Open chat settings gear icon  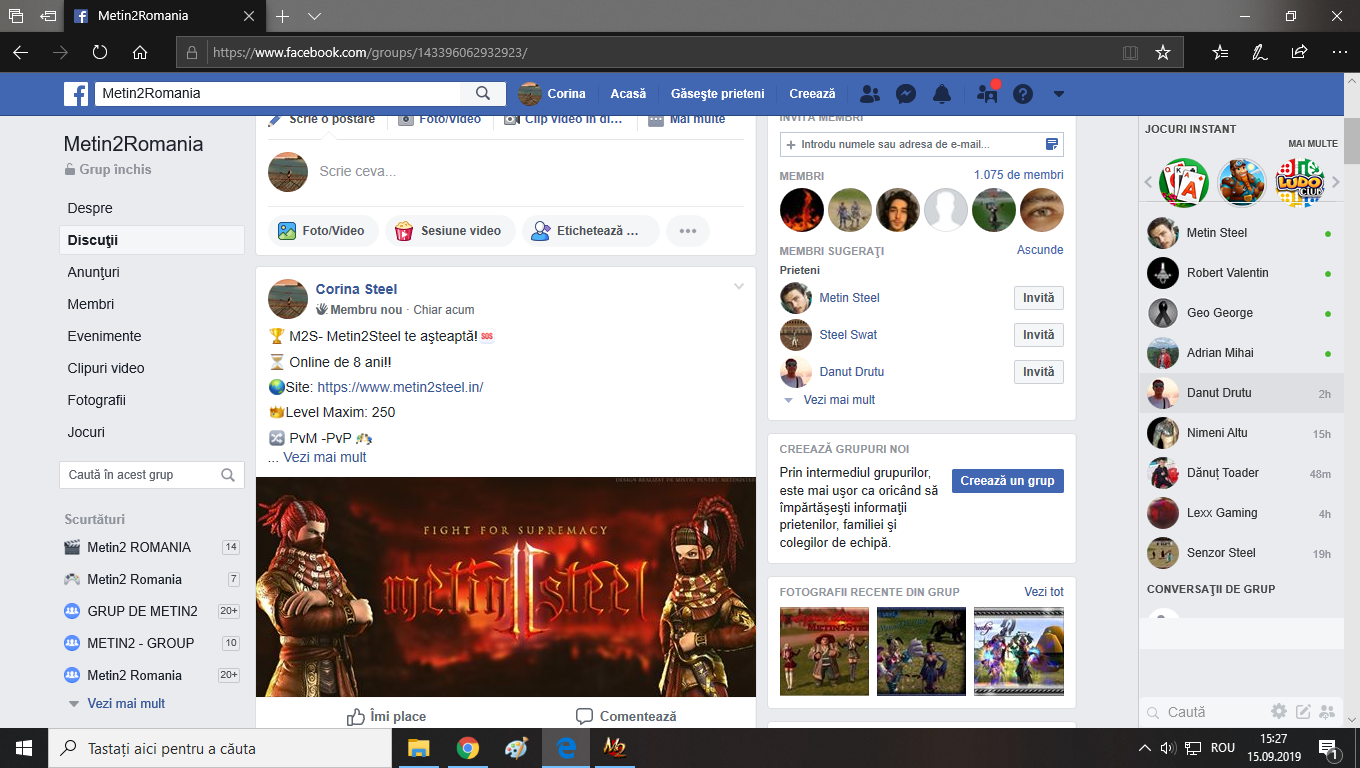1279,712
